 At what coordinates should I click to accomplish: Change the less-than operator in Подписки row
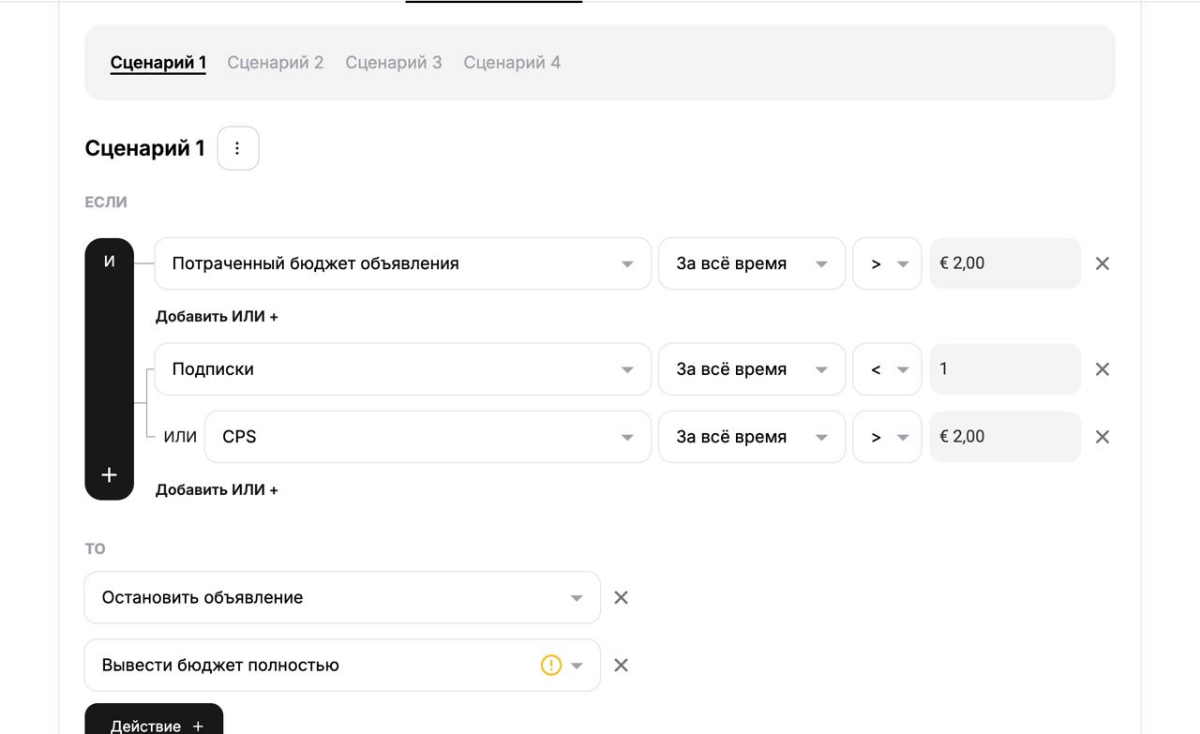(886, 370)
